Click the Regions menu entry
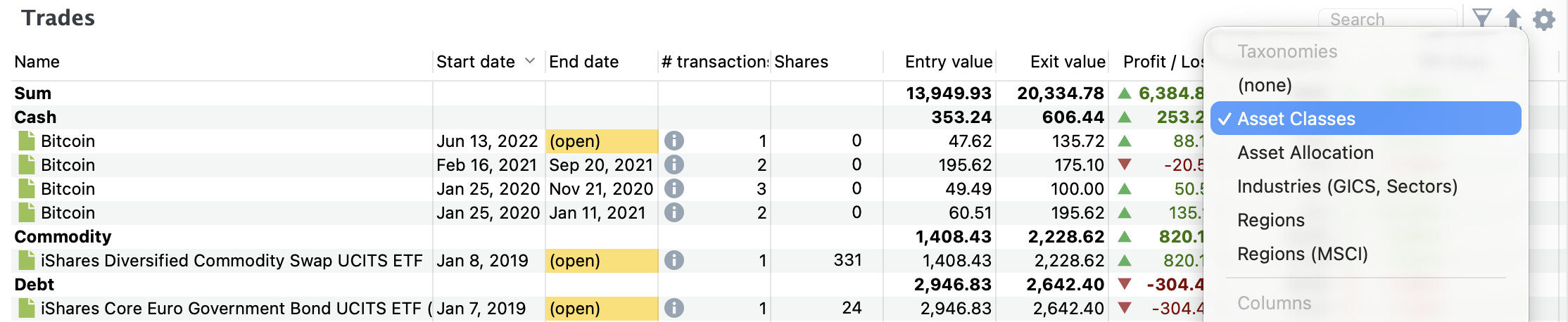The width and height of the screenshot is (1568, 322). 1270,220
